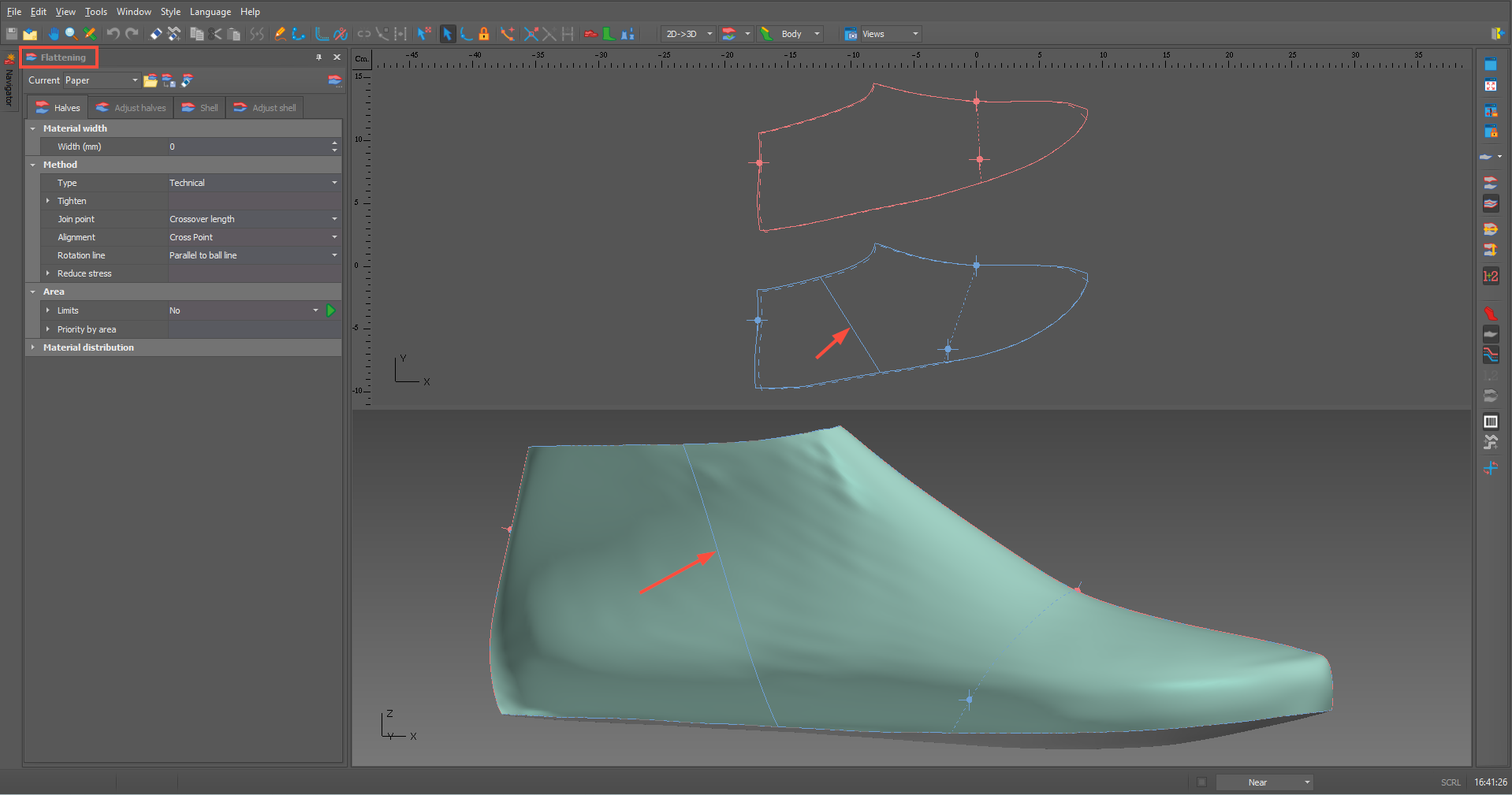Viewport: 1512px width, 795px height.
Task: Click the red 1+2 icon in right sidebar
Action: click(x=1490, y=276)
